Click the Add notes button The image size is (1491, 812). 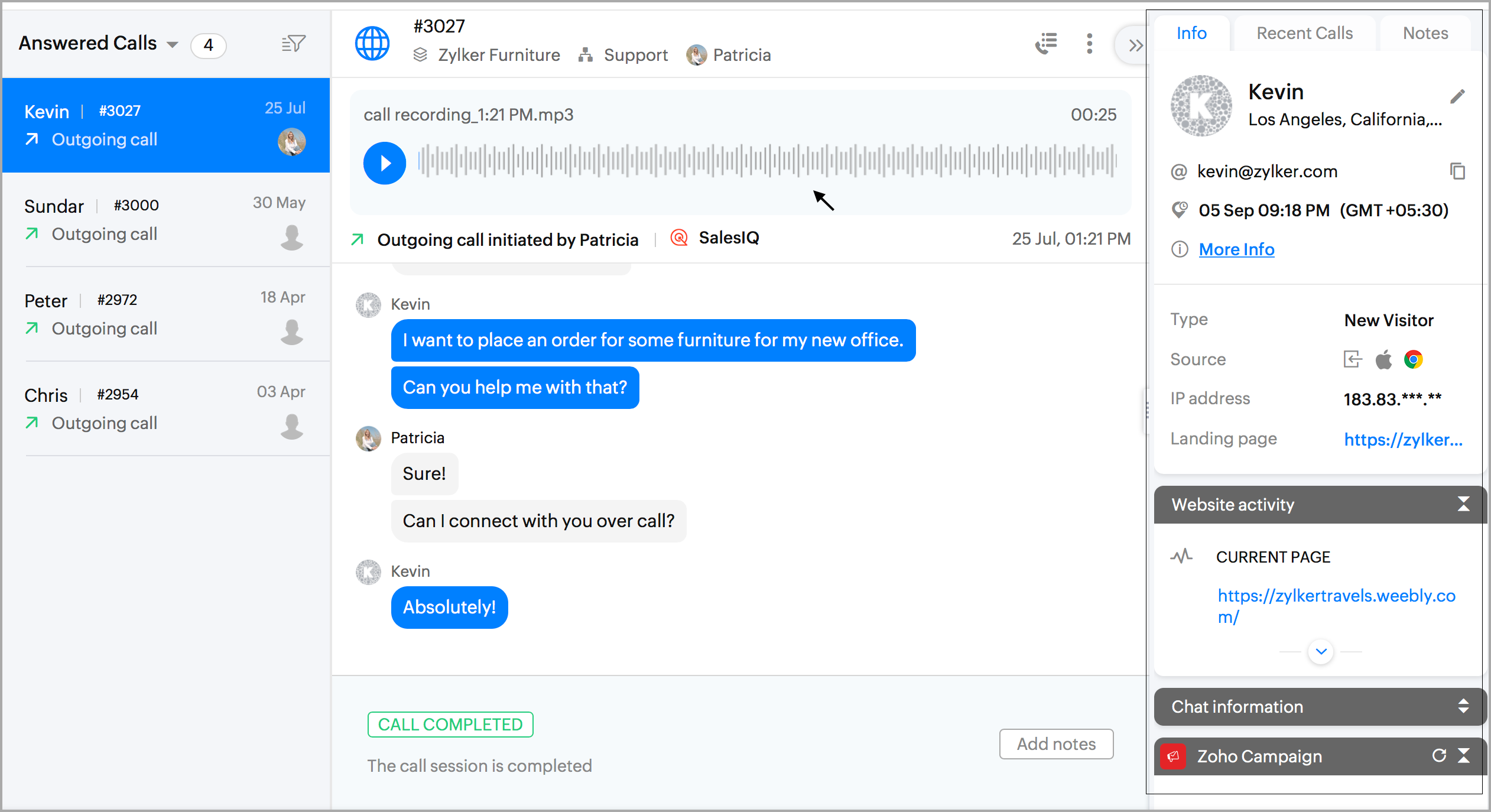click(1056, 744)
